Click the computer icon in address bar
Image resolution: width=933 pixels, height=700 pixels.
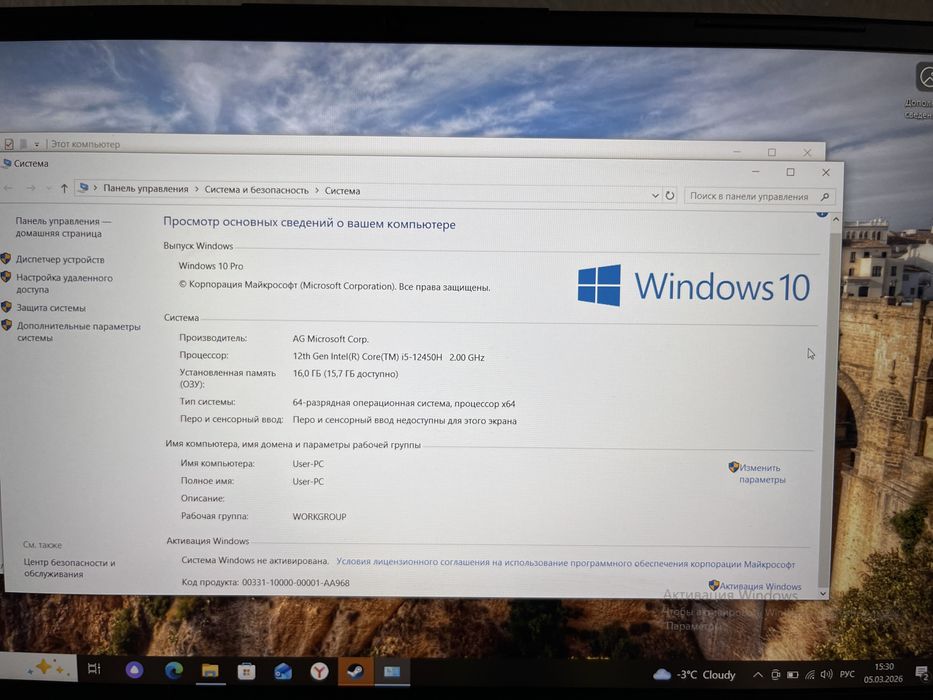[x=84, y=188]
